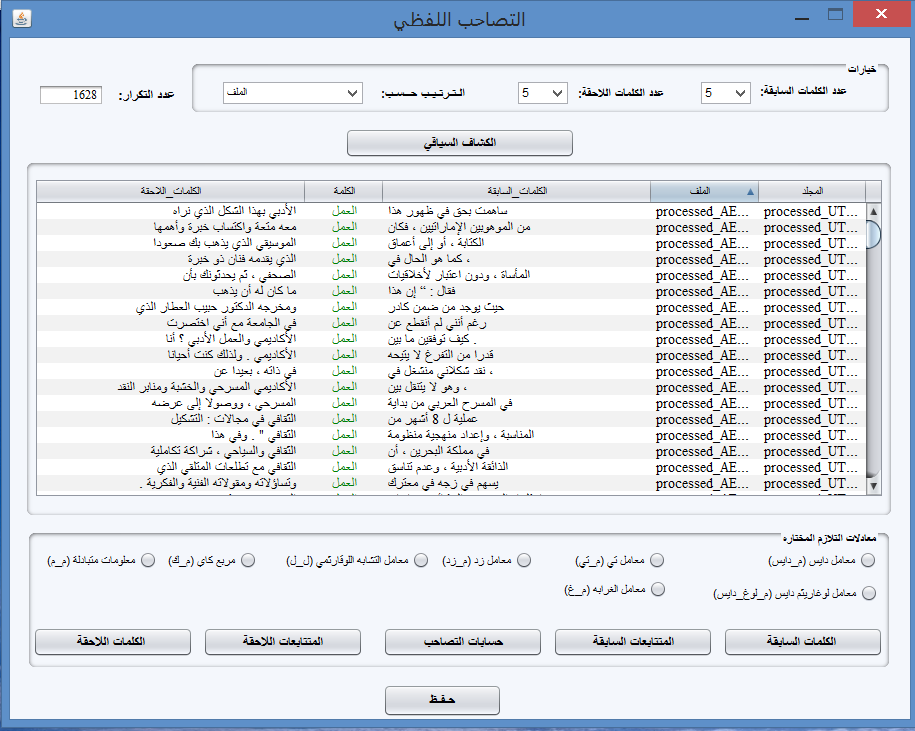Screen dimensions: 915x731
Task: Click the cell 'الثقافي والسياحي ، شراكة تكاملية'
Action: click(x=170, y=452)
